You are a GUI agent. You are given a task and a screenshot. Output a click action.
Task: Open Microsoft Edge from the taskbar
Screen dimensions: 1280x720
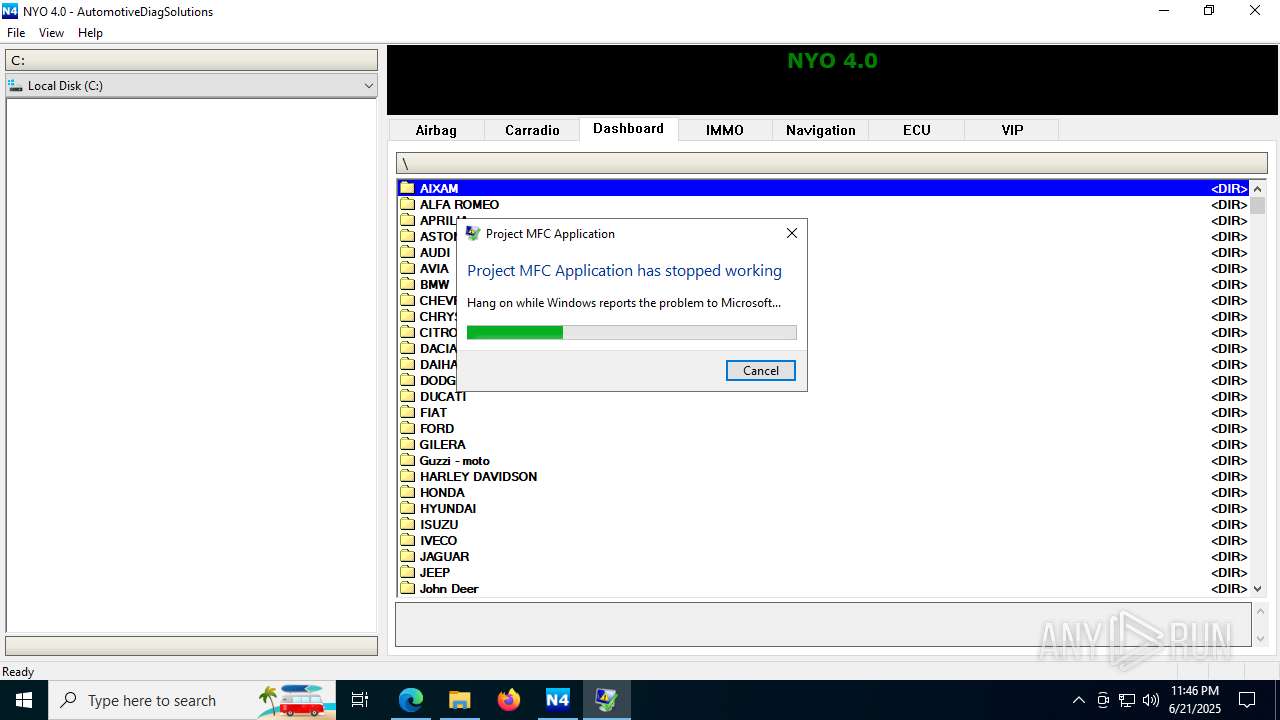click(x=411, y=700)
